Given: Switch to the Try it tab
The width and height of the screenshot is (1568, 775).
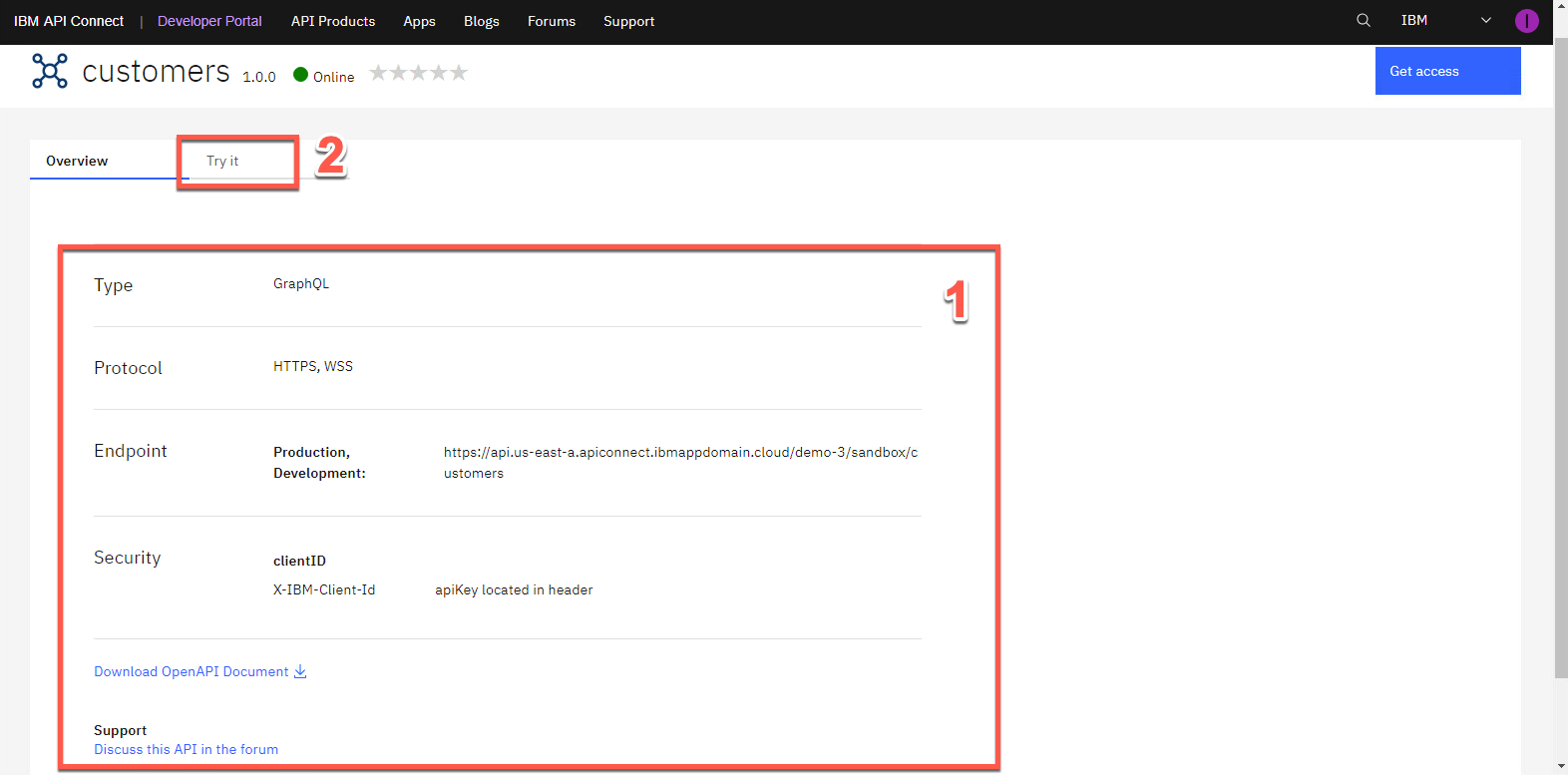Looking at the screenshot, I should pos(222,161).
